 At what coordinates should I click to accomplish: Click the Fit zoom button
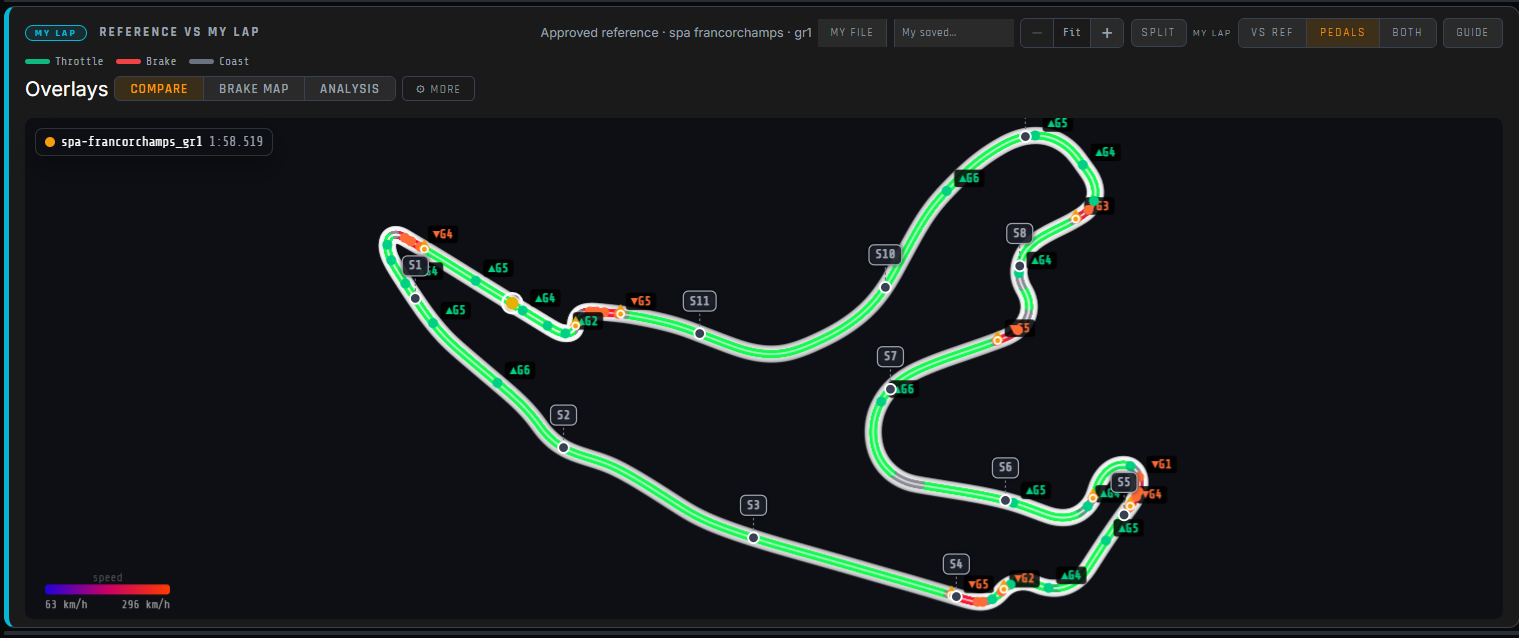coord(1072,33)
